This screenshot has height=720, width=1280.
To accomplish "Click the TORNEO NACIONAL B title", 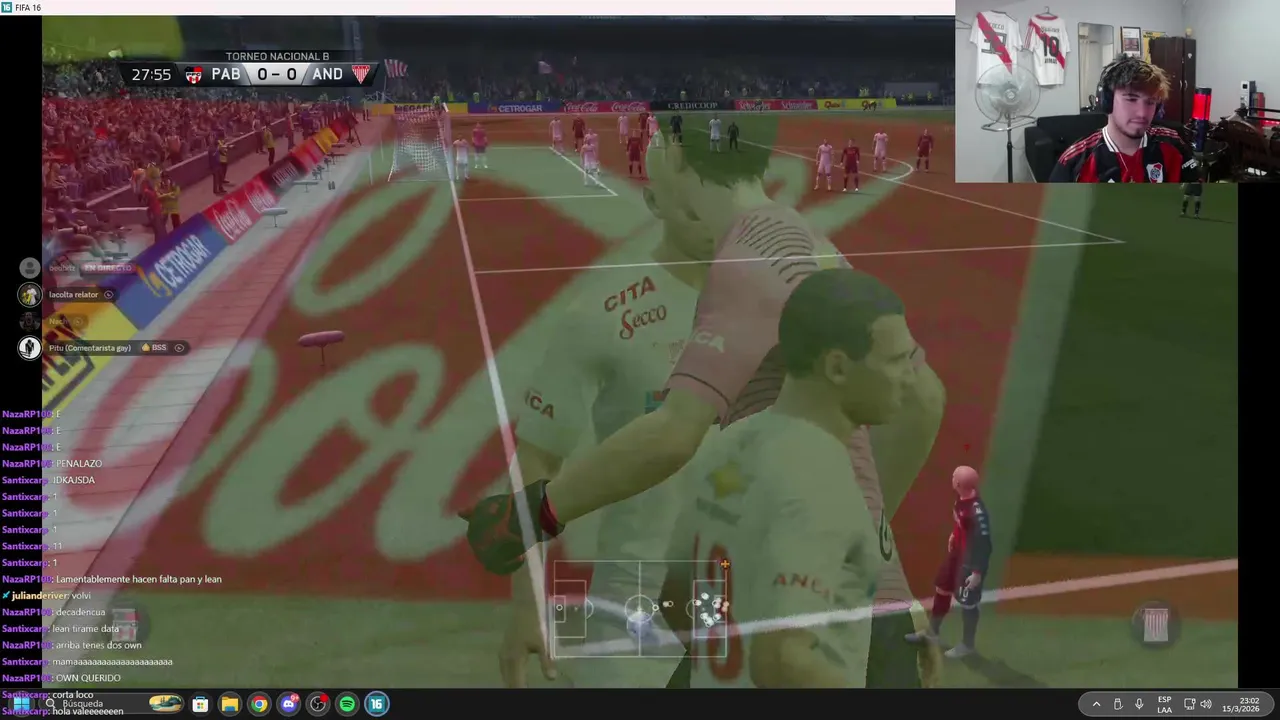I will pyautogui.click(x=277, y=56).
